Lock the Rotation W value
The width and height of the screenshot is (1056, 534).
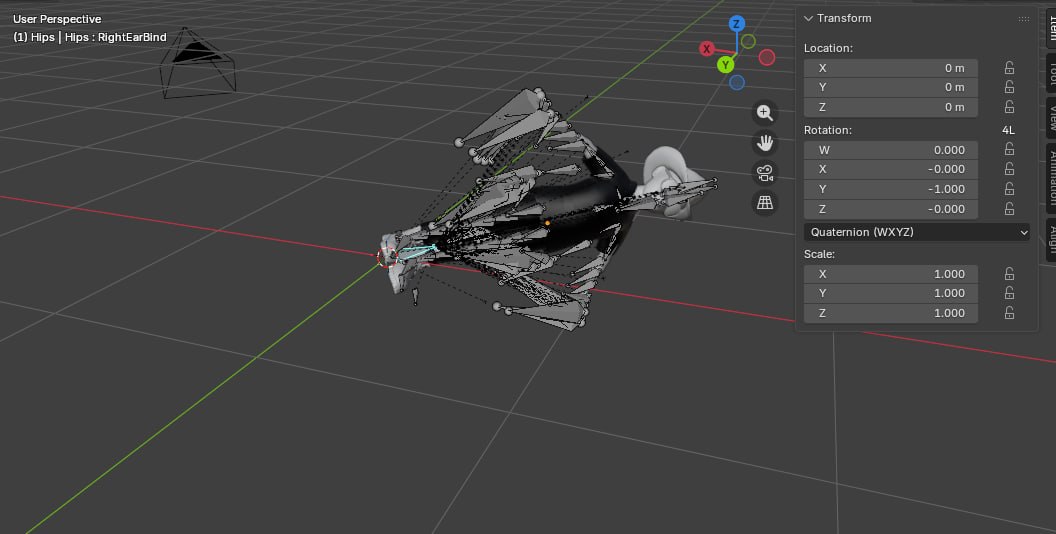1009,149
